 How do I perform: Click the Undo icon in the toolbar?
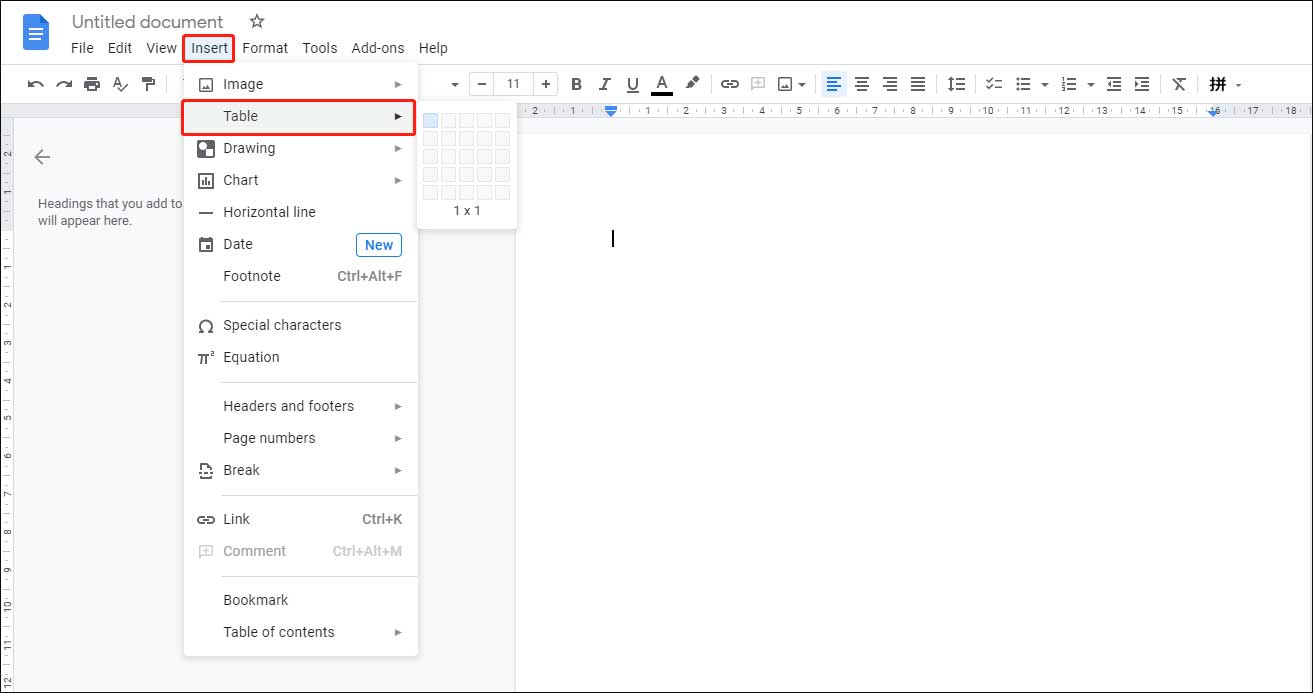click(35, 84)
